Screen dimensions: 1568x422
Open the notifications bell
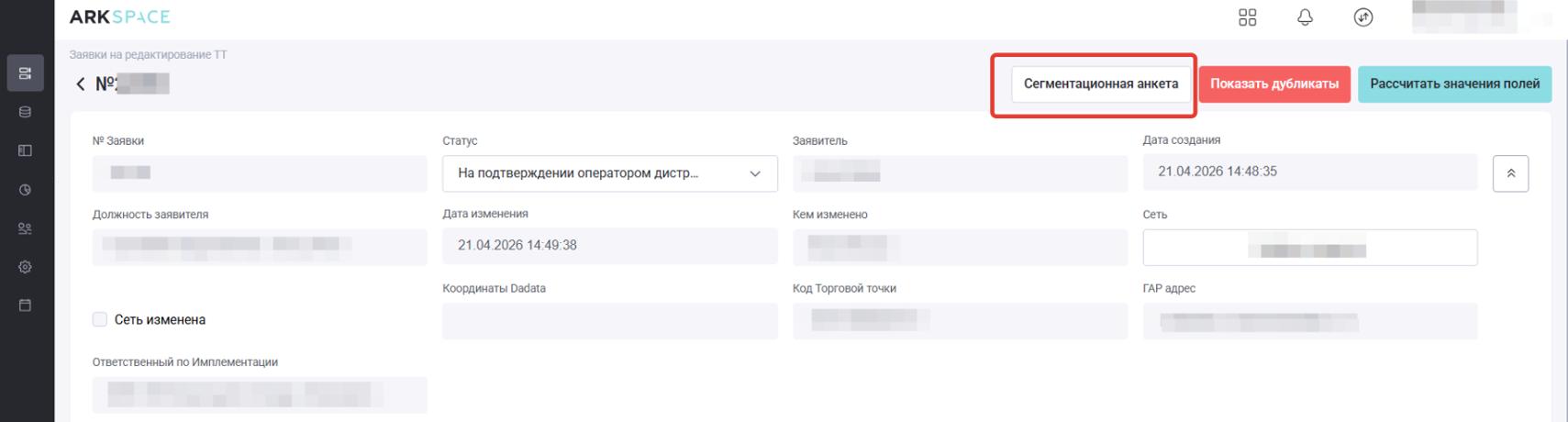pos(1305,17)
